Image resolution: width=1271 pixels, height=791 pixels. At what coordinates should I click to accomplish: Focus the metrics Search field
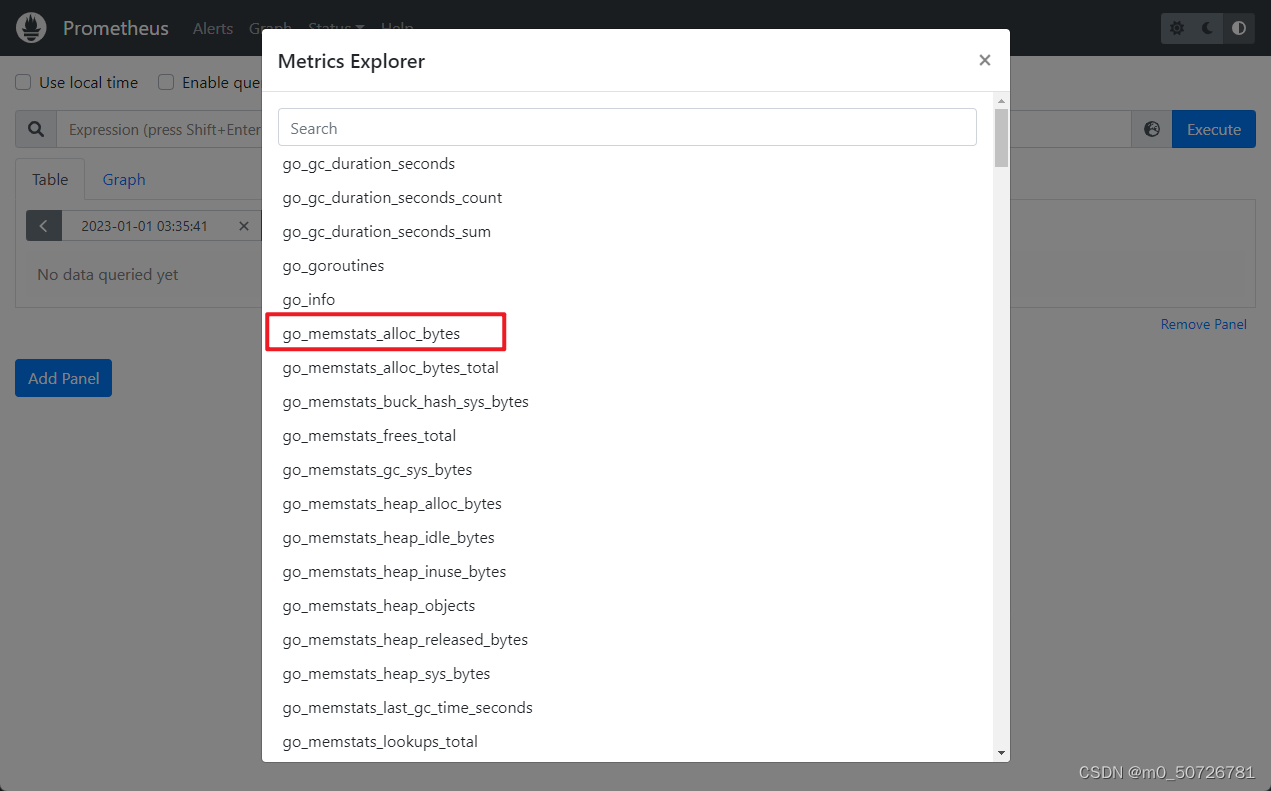[x=627, y=128]
